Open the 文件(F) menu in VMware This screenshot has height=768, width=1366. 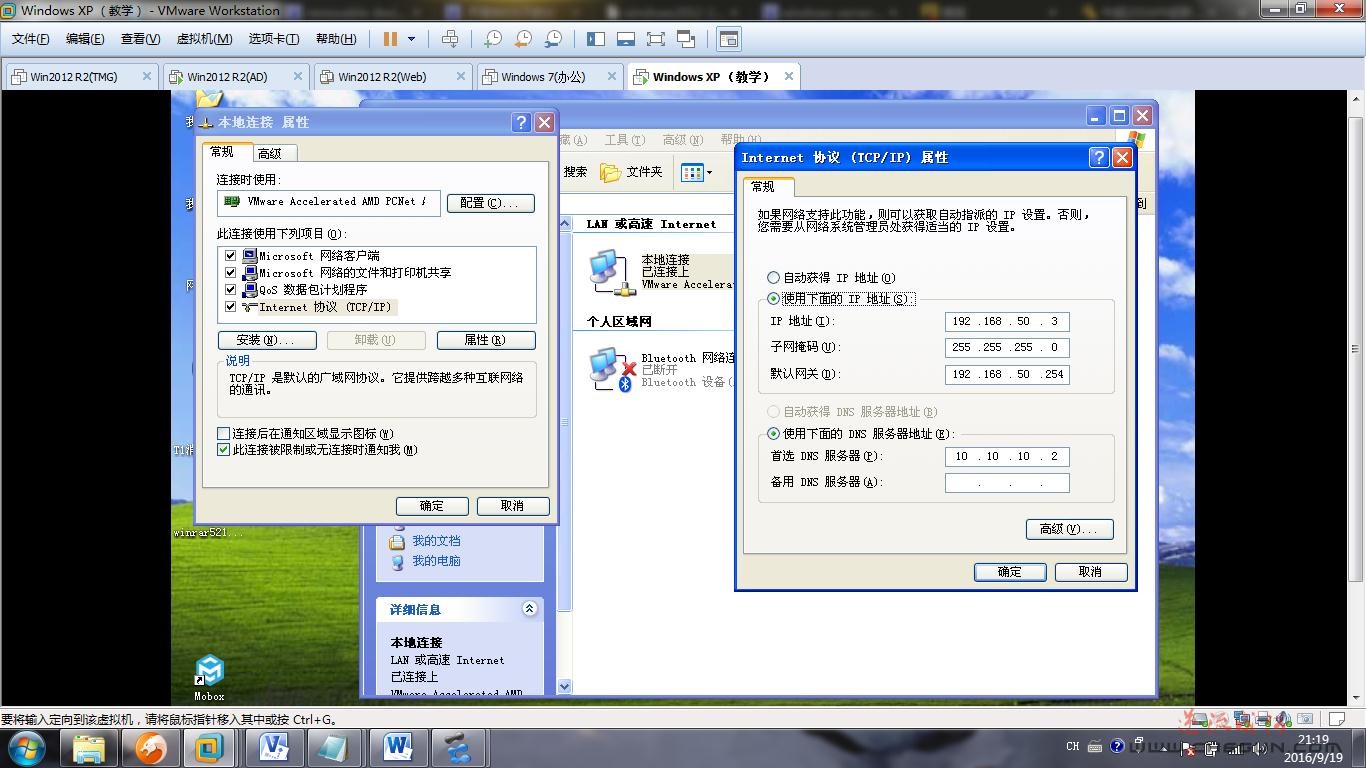[30, 39]
